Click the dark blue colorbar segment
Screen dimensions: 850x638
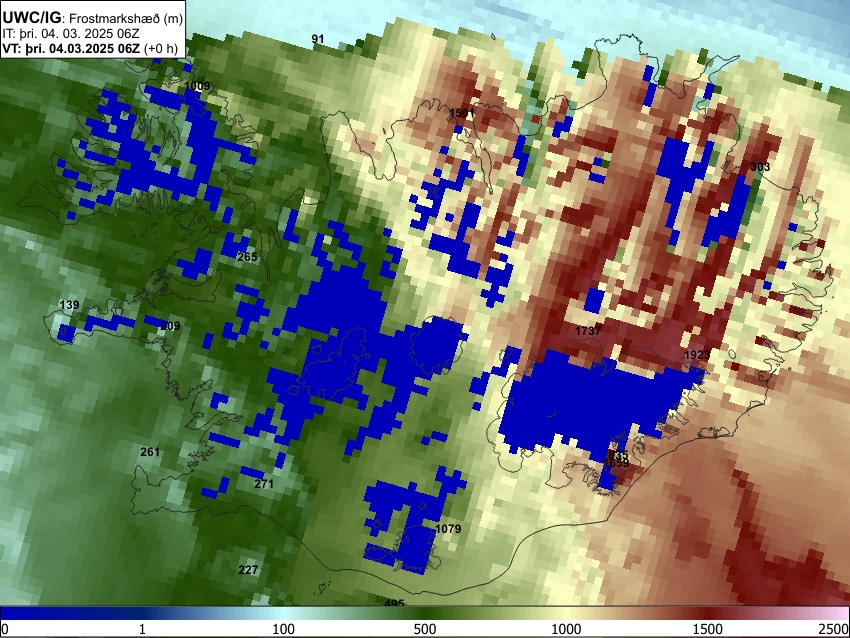pos(70,614)
